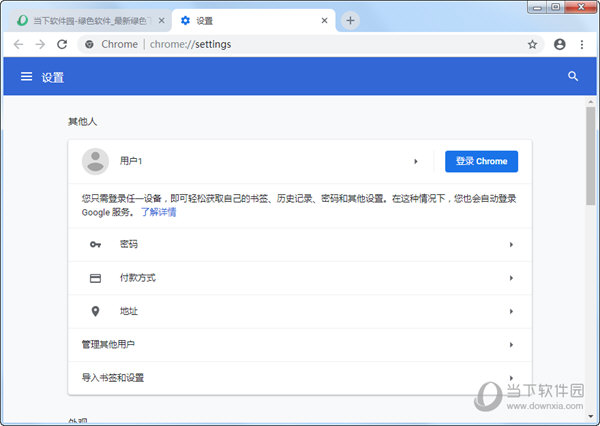Click the location pin icon beside 地址
600x426 pixels.
coord(95,311)
